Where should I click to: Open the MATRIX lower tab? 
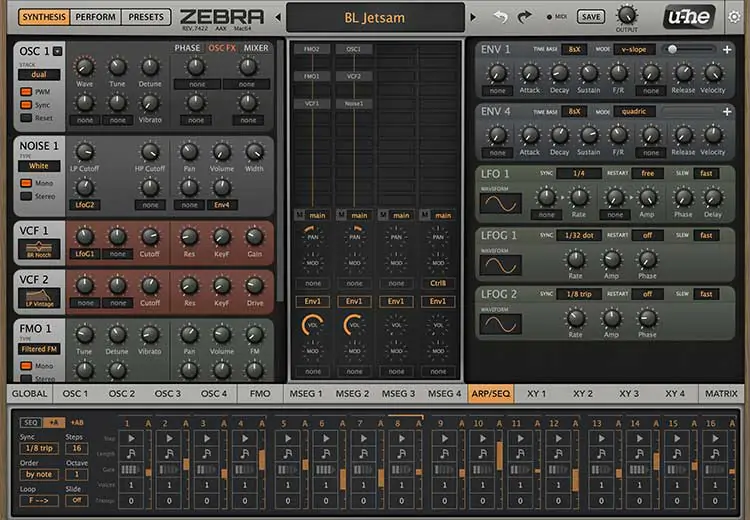click(721, 394)
